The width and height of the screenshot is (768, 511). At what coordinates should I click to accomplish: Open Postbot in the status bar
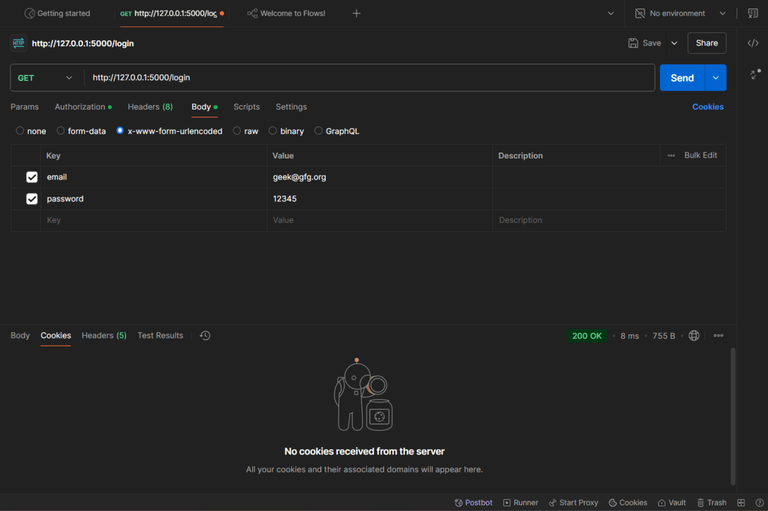473,503
